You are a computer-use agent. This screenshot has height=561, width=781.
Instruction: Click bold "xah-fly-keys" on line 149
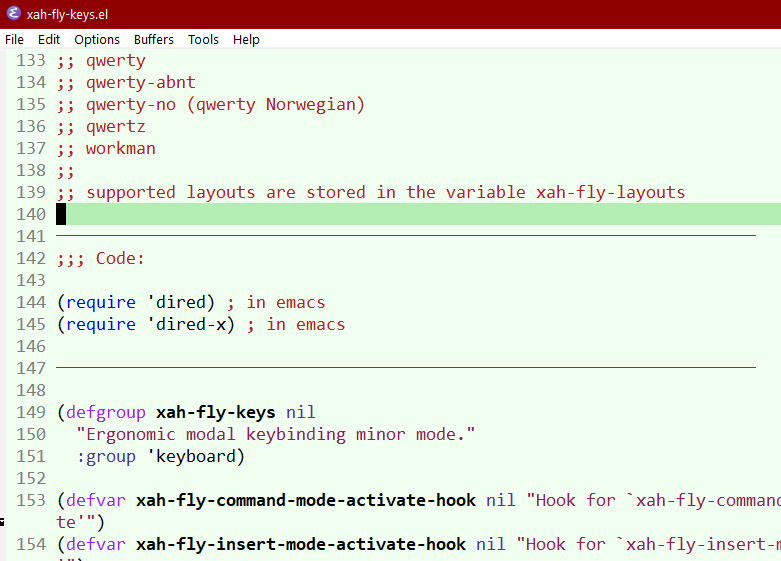tap(216, 413)
